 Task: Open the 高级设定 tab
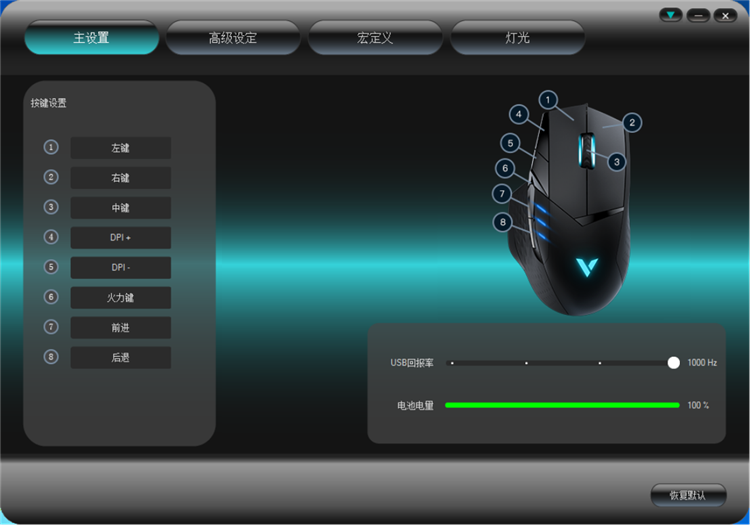pyautogui.click(x=233, y=38)
